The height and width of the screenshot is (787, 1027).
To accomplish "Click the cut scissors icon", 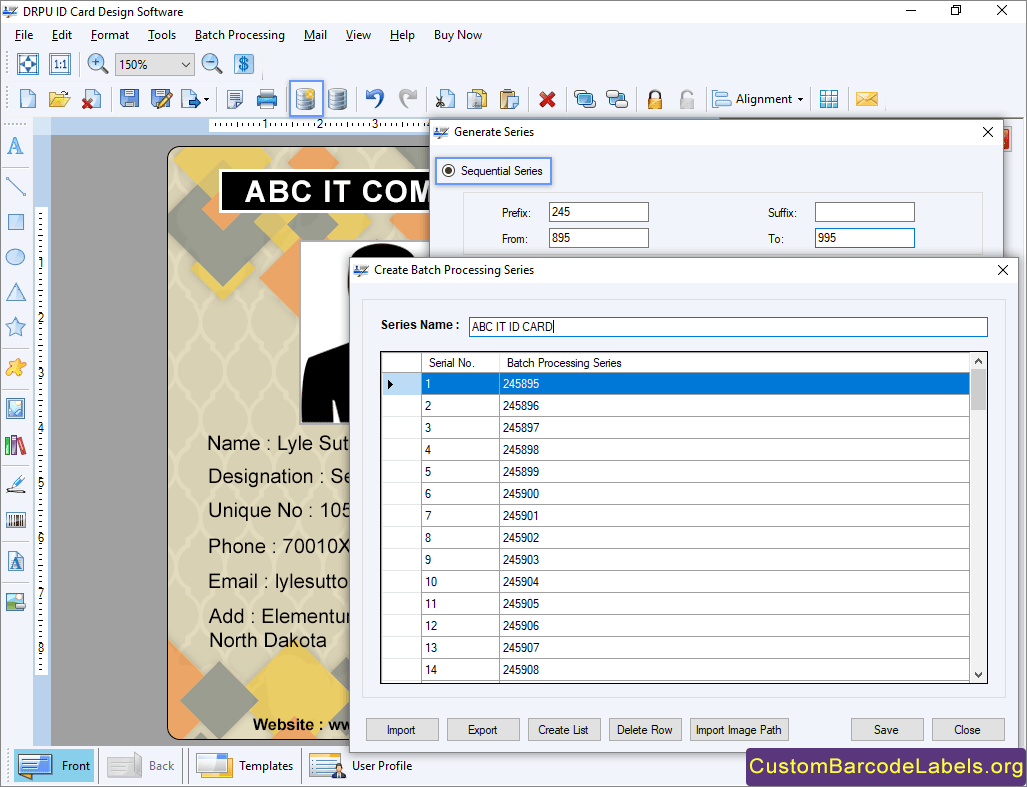I will click(x=445, y=99).
